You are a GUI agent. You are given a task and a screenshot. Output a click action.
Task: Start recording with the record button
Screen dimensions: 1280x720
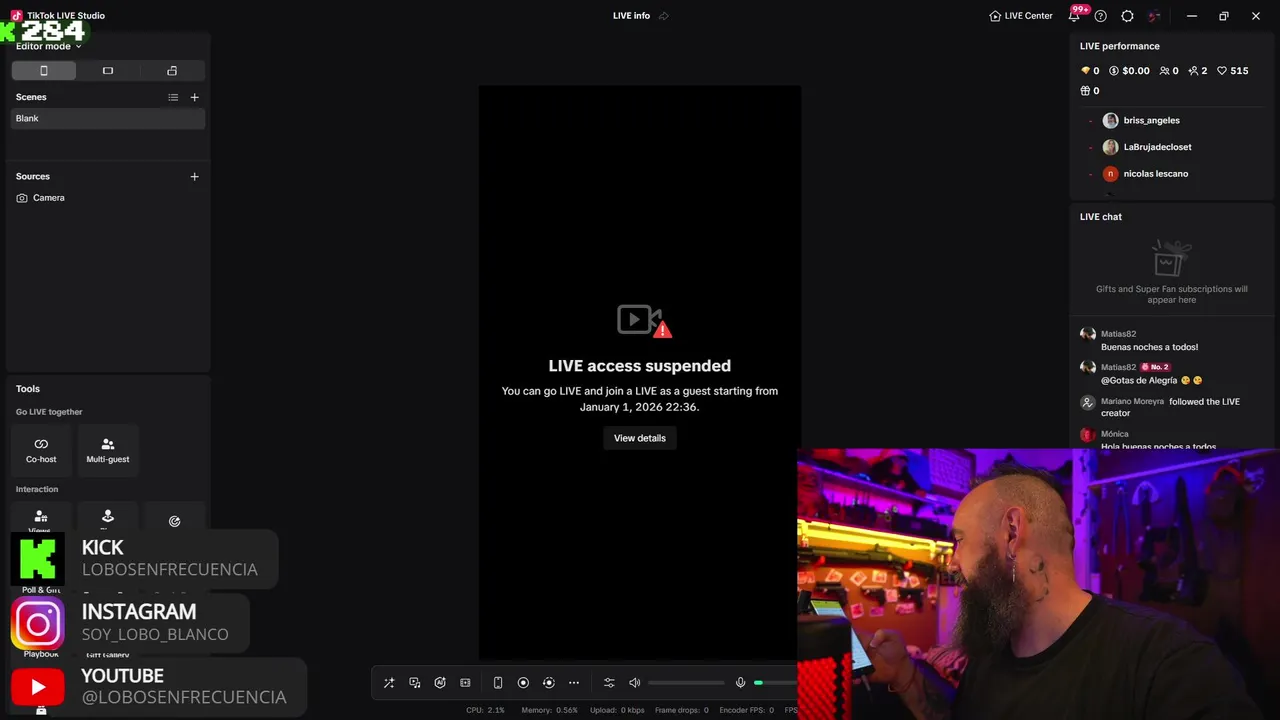pos(523,683)
